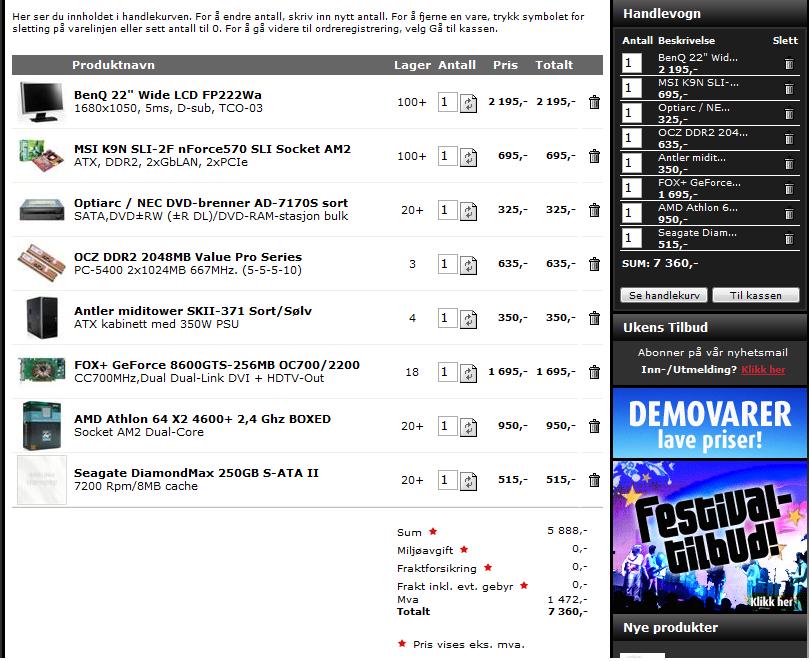The width and height of the screenshot is (810, 661).
Task: Delete Antler miditower row with trash icon
Action: pyautogui.click(x=594, y=318)
